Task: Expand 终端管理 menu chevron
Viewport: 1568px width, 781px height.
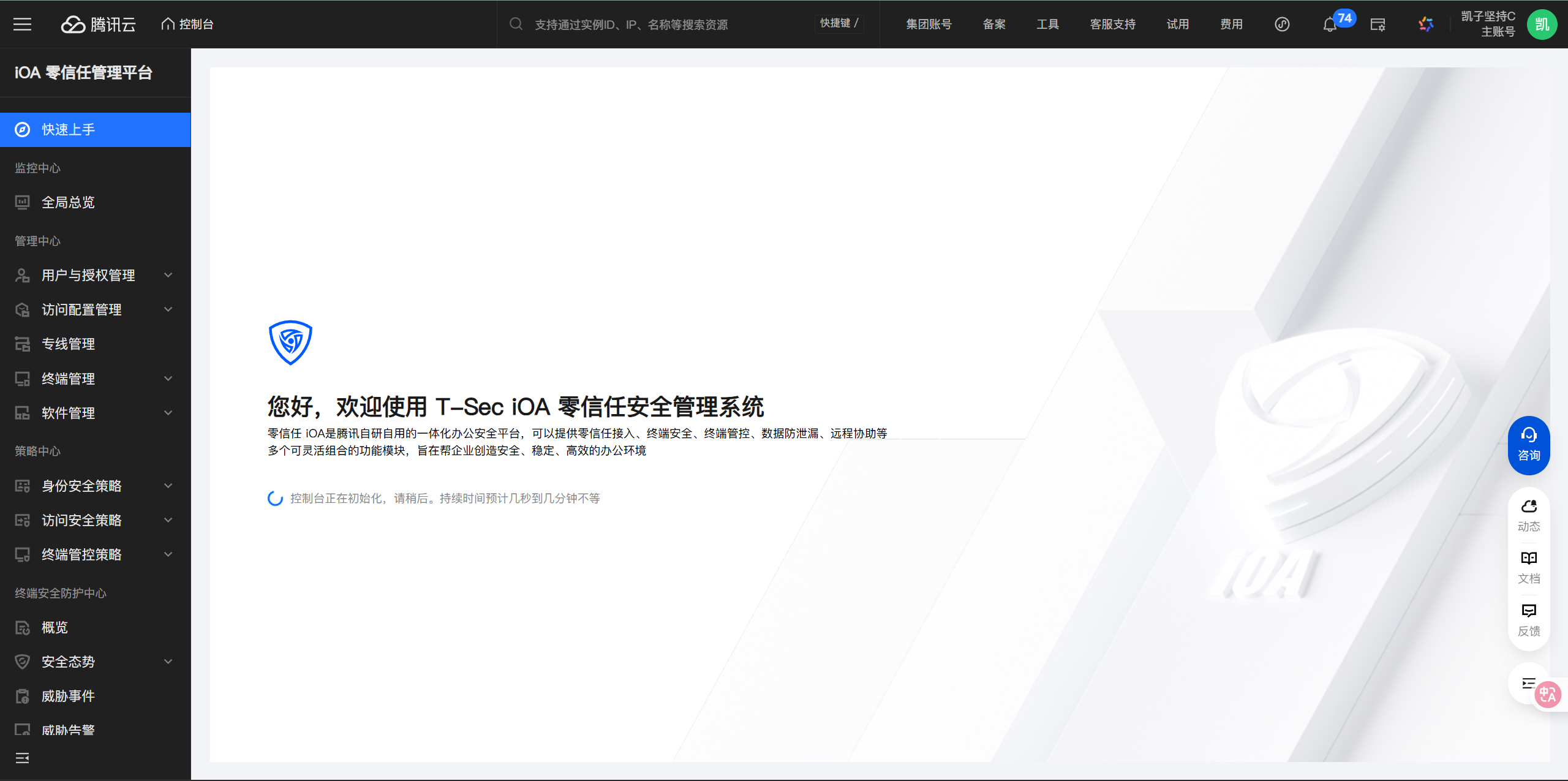Action: pos(168,379)
